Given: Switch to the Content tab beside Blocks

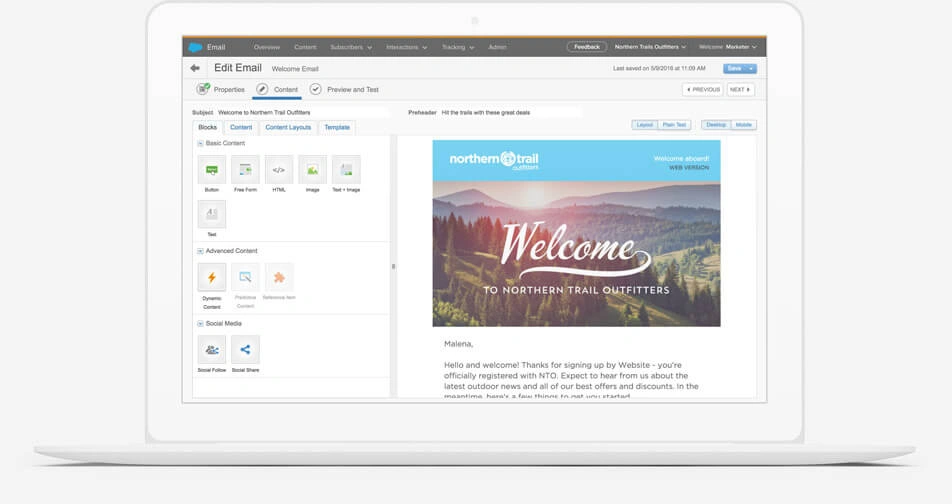Looking at the screenshot, I should [241, 128].
